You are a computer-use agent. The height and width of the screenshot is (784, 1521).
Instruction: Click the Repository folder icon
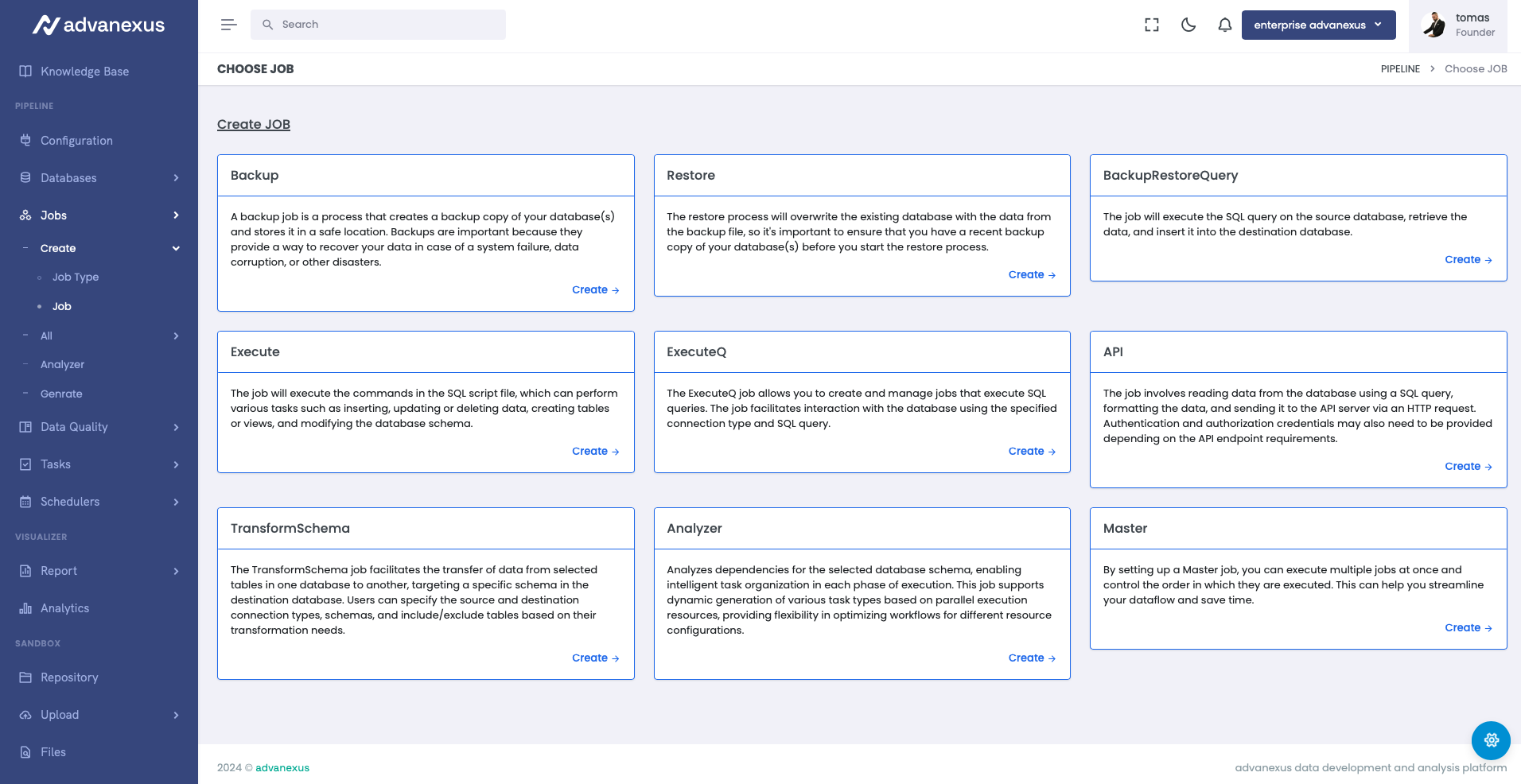pyautogui.click(x=25, y=677)
